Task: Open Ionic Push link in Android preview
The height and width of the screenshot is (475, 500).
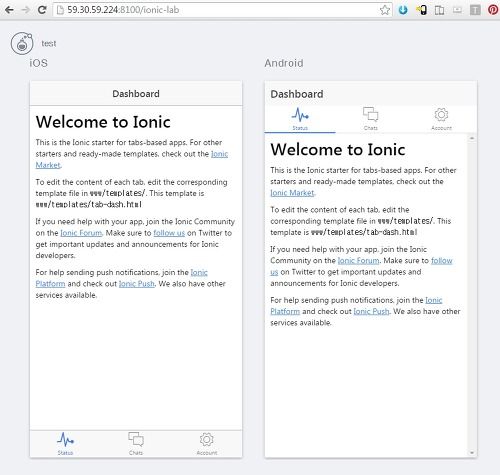Action: [x=371, y=311]
